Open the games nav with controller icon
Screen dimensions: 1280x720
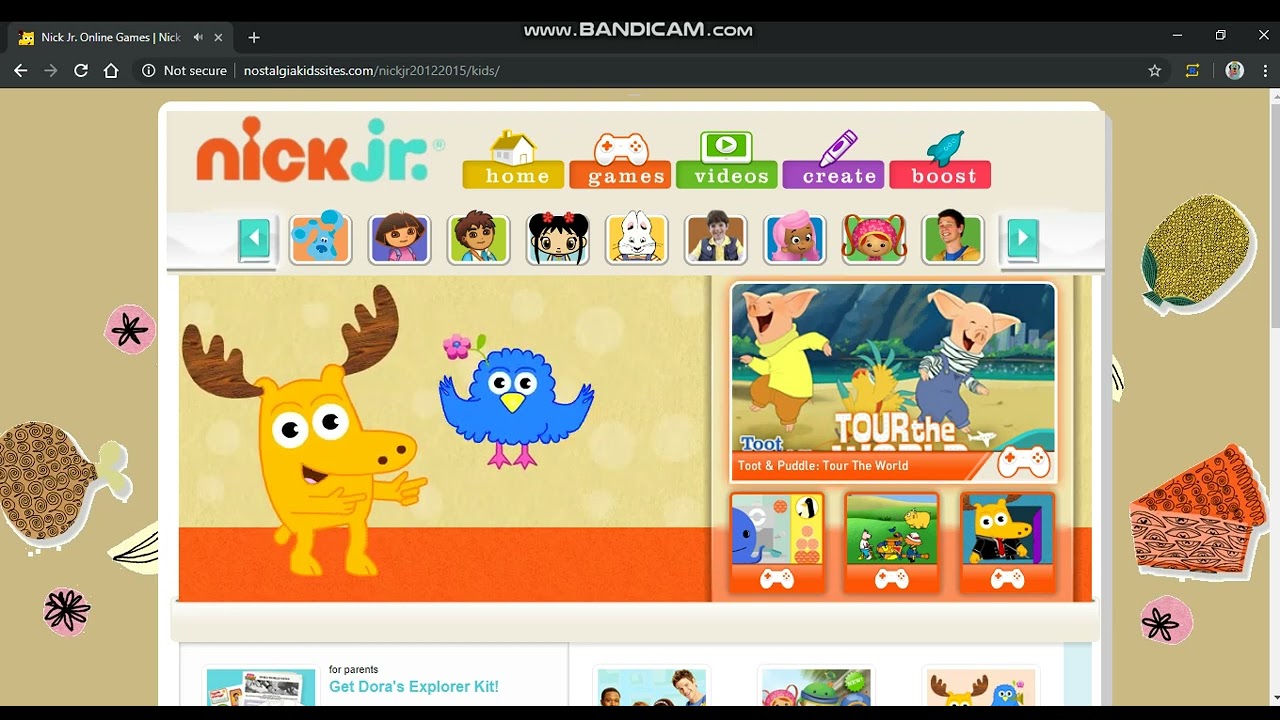pos(620,160)
